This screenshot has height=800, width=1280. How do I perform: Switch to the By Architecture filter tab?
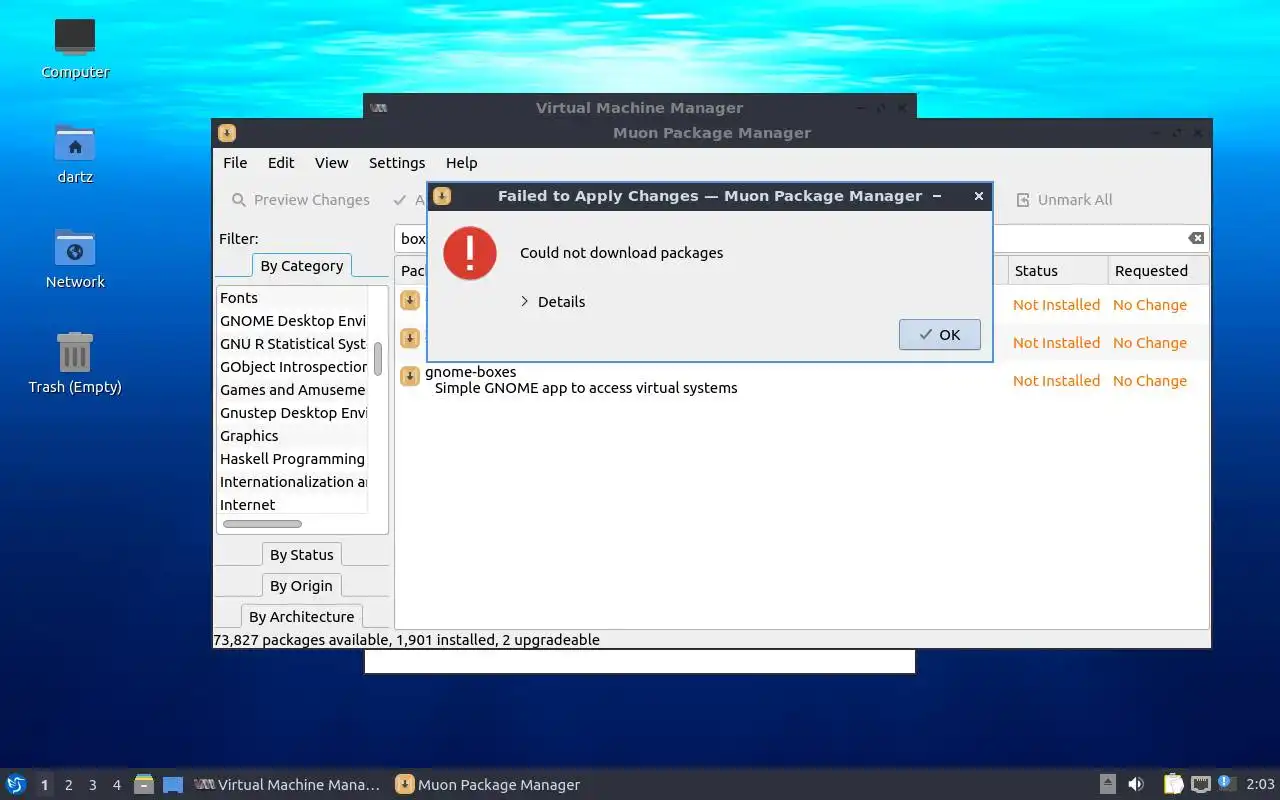pos(301,617)
